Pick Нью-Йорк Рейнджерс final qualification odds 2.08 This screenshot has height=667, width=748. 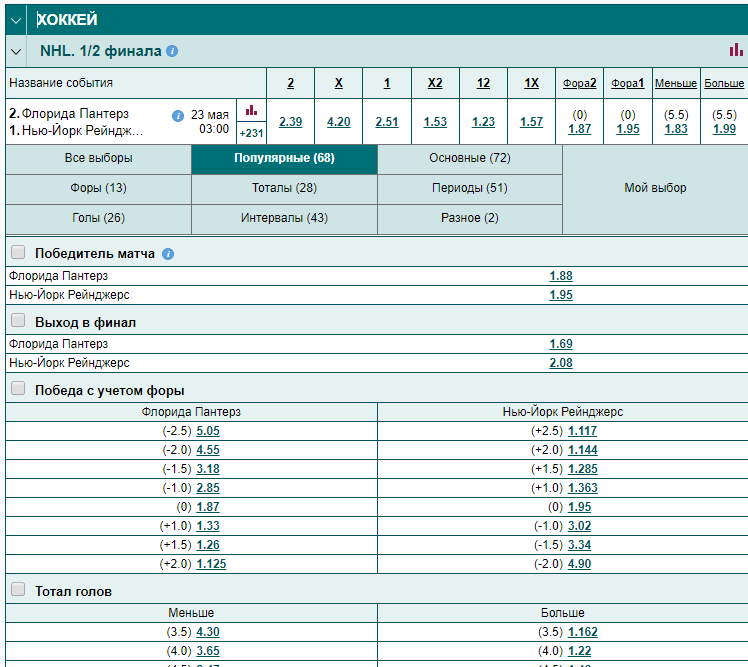pos(561,363)
